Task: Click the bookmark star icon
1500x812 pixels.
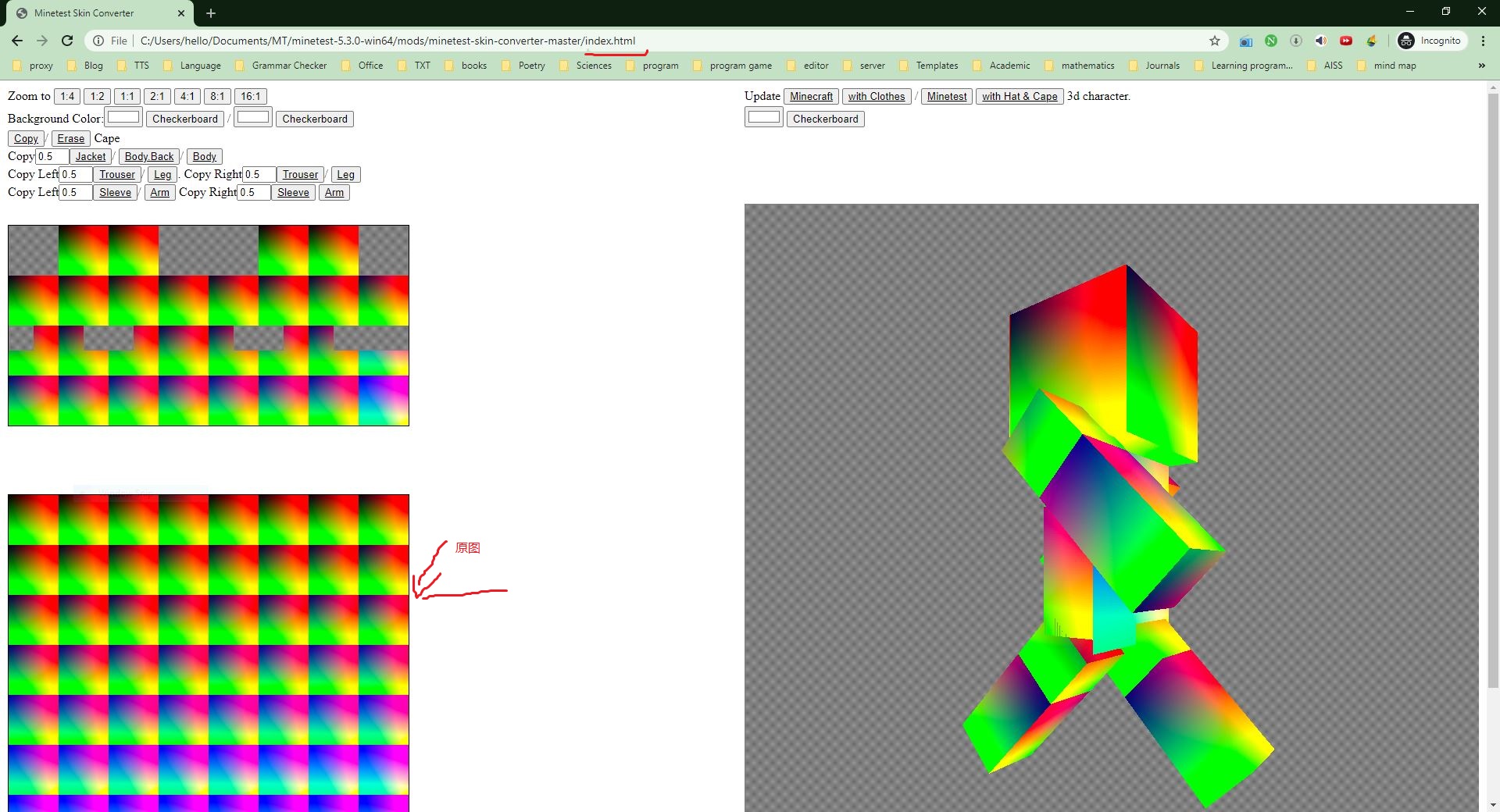Action: 1214,41
